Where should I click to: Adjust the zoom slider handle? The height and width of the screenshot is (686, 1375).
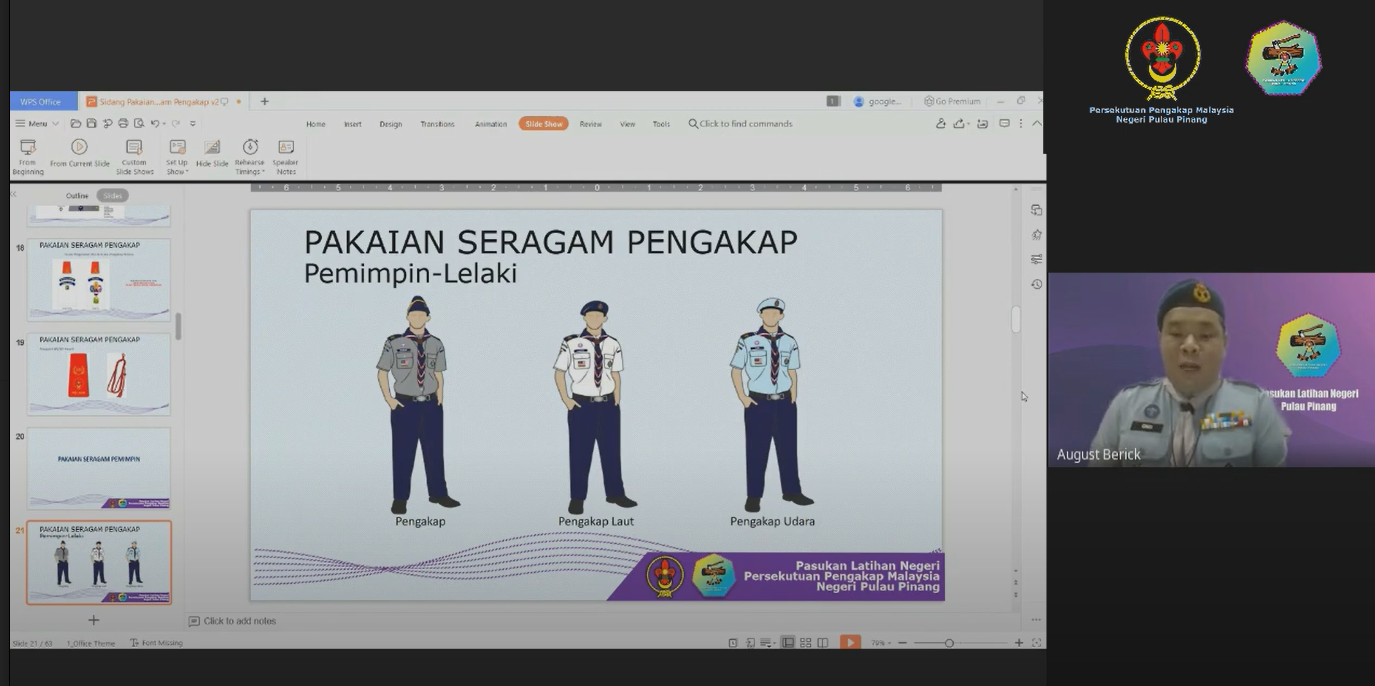[x=949, y=643]
